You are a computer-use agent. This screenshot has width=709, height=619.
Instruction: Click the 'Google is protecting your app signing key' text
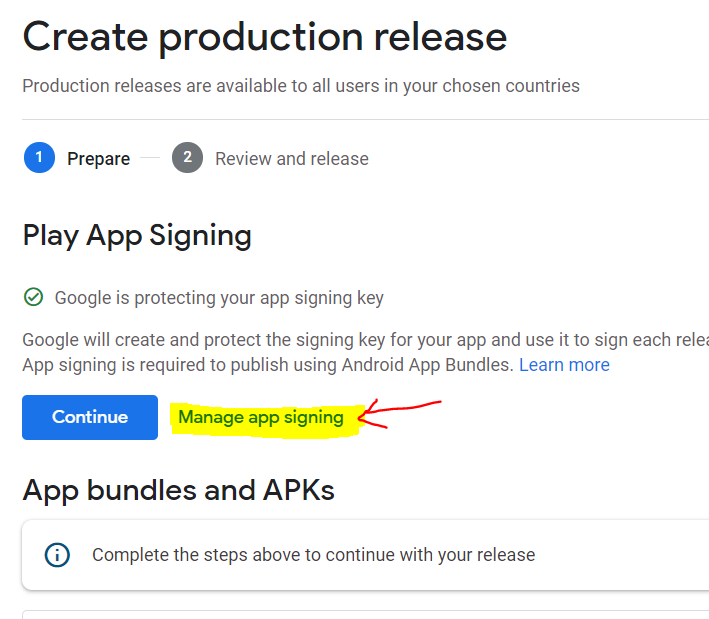(x=219, y=298)
